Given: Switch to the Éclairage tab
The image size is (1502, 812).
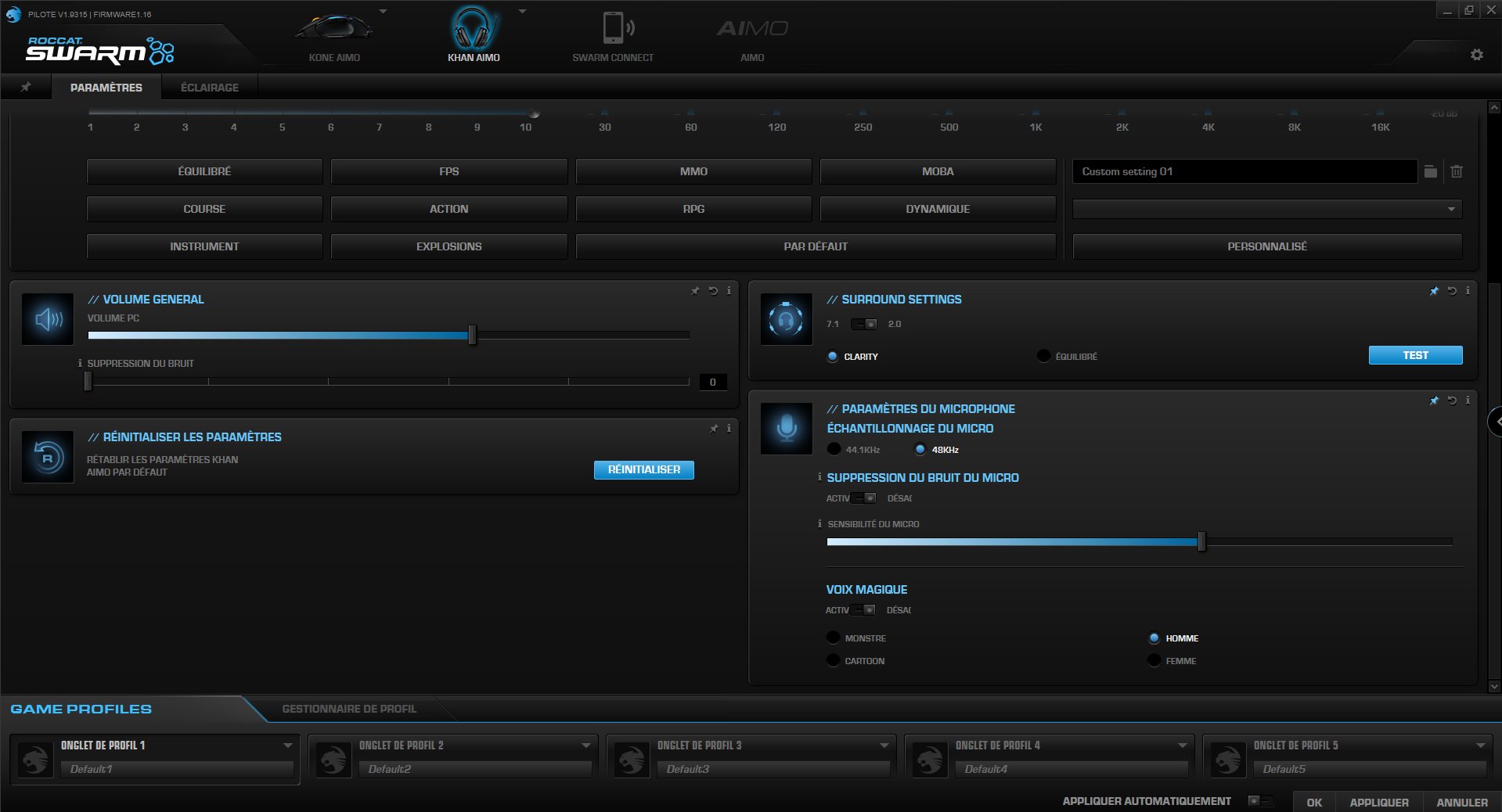Looking at the screenshot, I should pos(209,88).
